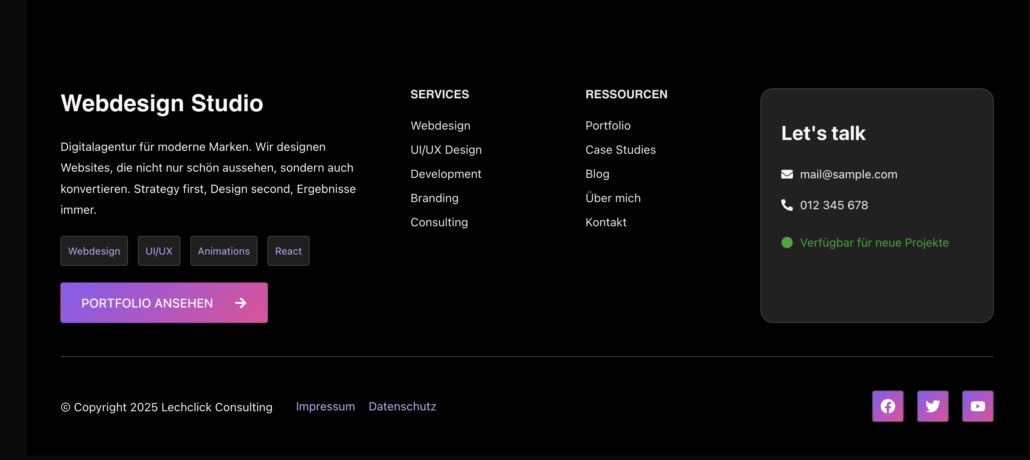Select the Animations tag chip
The width and height of the screenshot is (1030, 460).
(x=224, y=251)
